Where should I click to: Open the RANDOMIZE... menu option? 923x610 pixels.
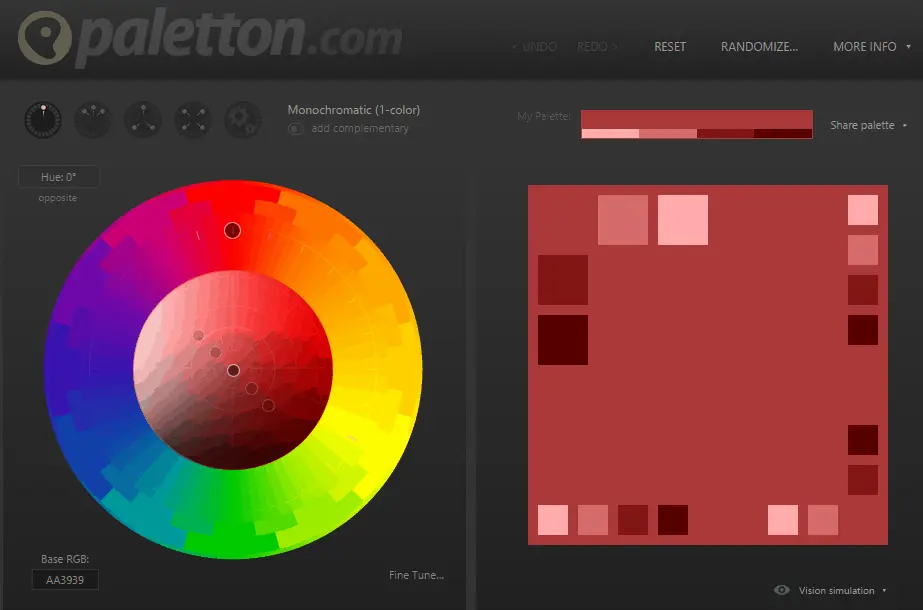759,47
